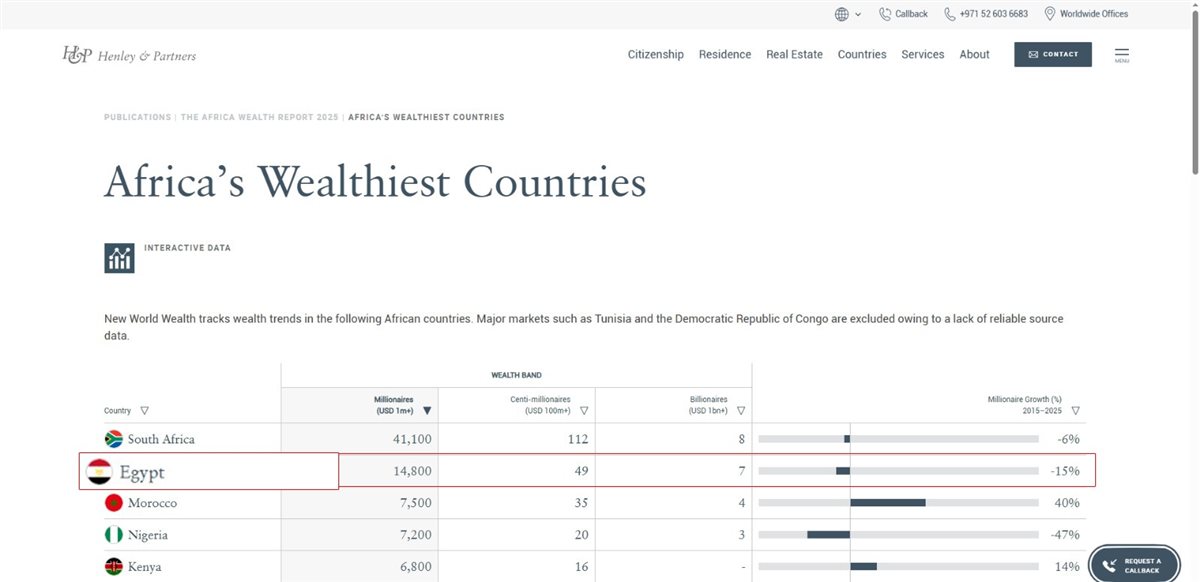Sort by Millionaires column arrow
1200x582 pixels.
point(427,410)
